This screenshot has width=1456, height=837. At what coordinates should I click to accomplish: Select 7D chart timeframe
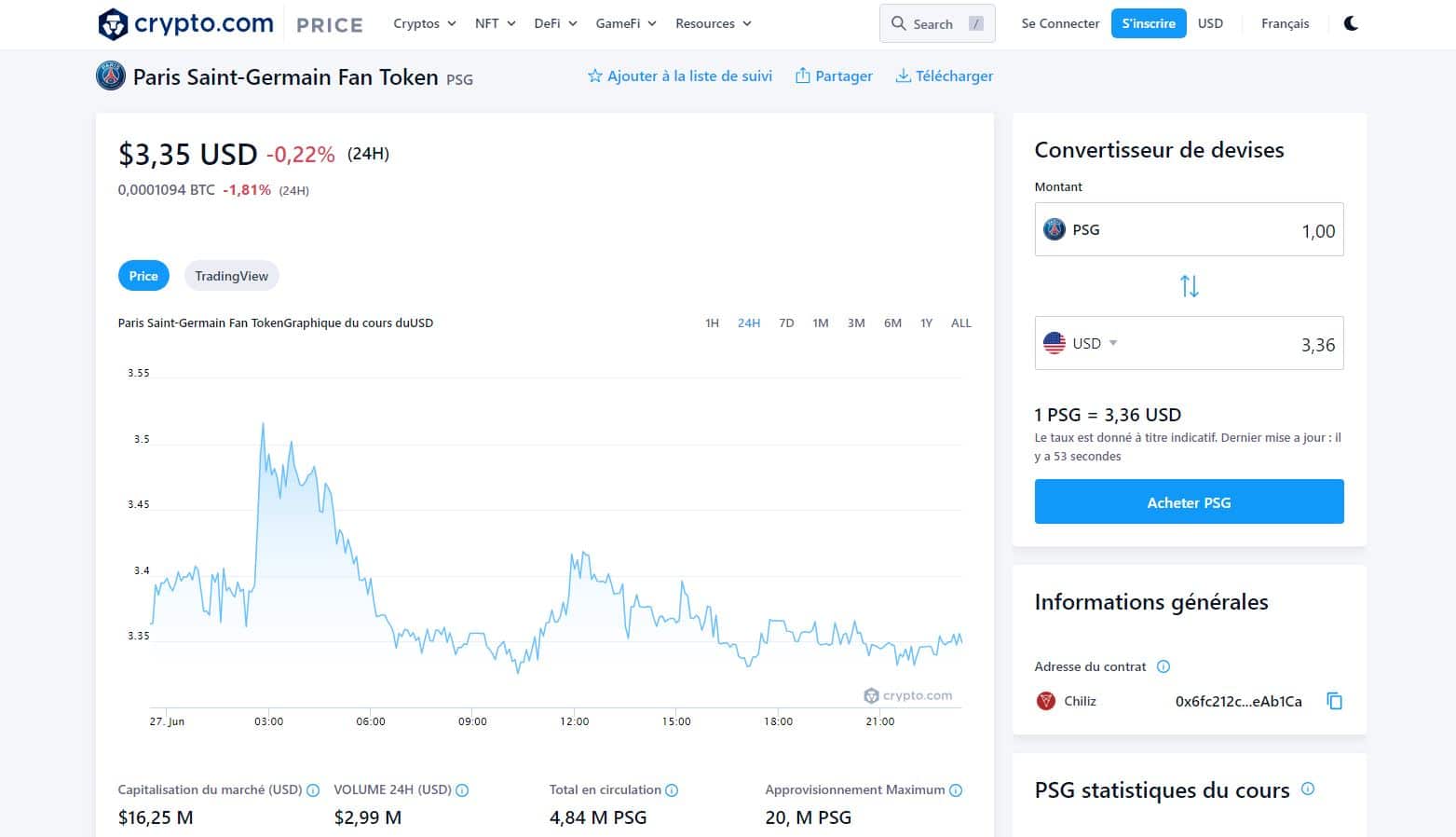click(x=786, y=323)
